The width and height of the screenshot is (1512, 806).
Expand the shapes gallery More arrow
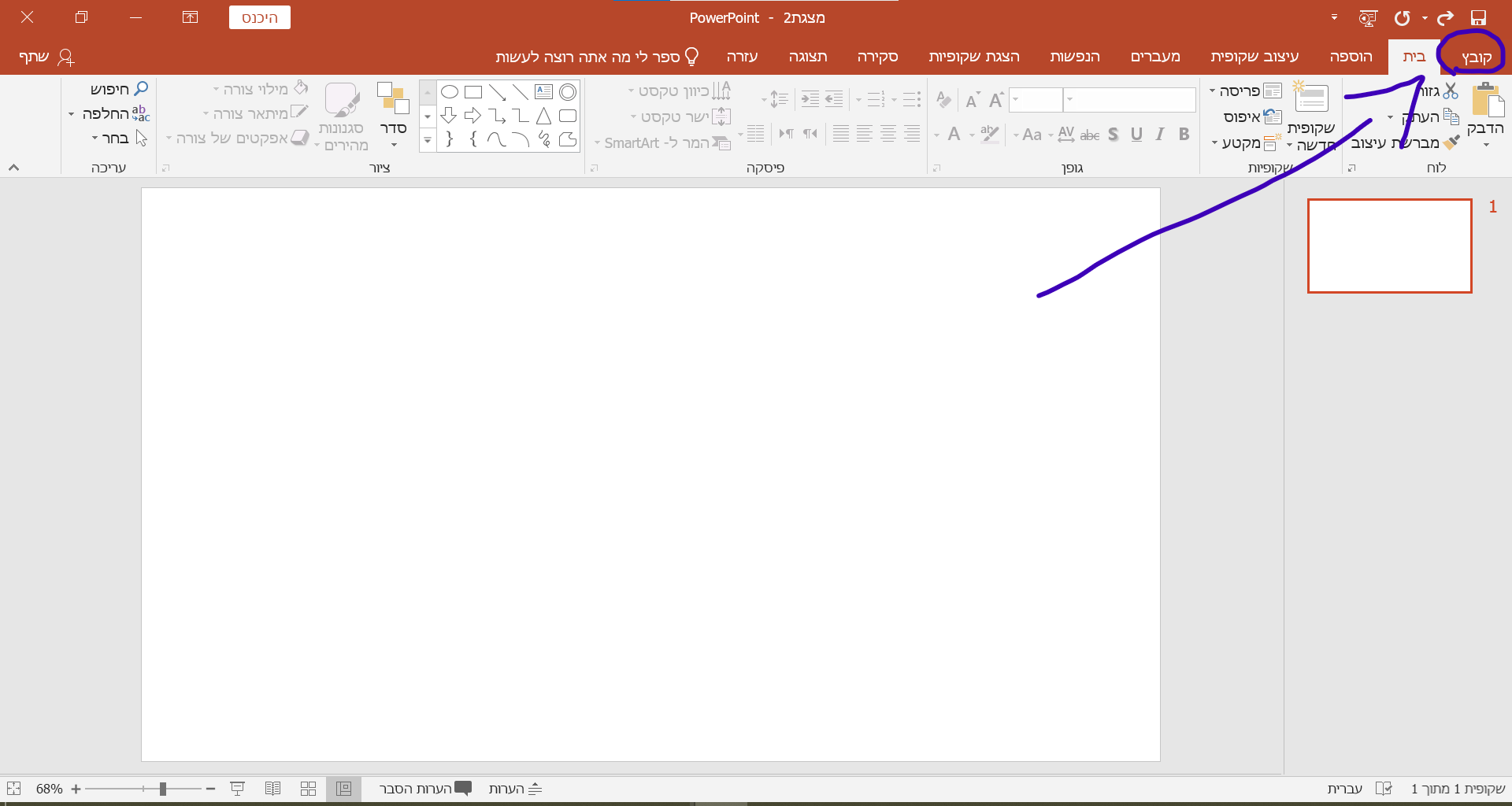427,142
